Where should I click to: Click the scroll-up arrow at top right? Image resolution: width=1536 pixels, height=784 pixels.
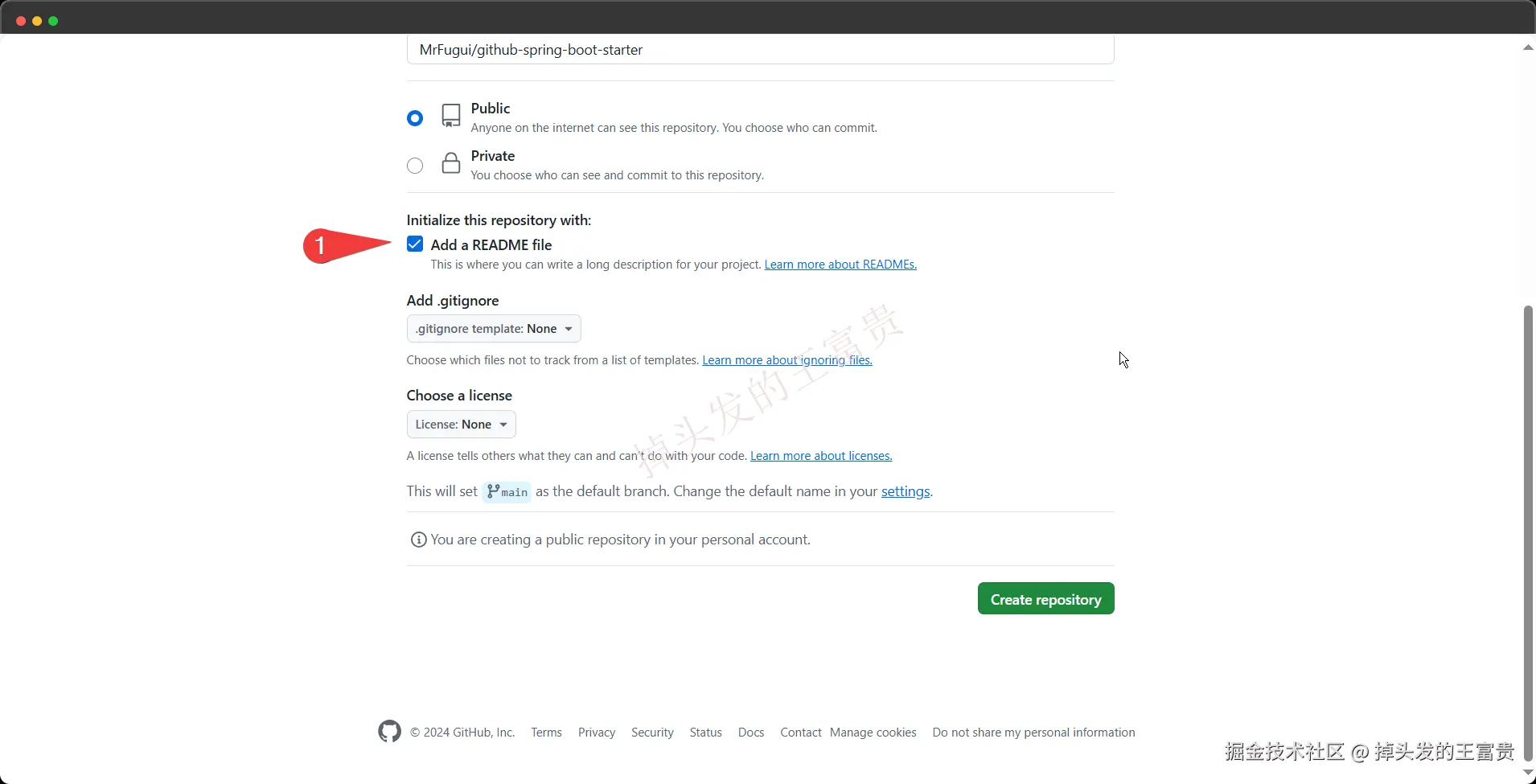(x=1528, y=47)
